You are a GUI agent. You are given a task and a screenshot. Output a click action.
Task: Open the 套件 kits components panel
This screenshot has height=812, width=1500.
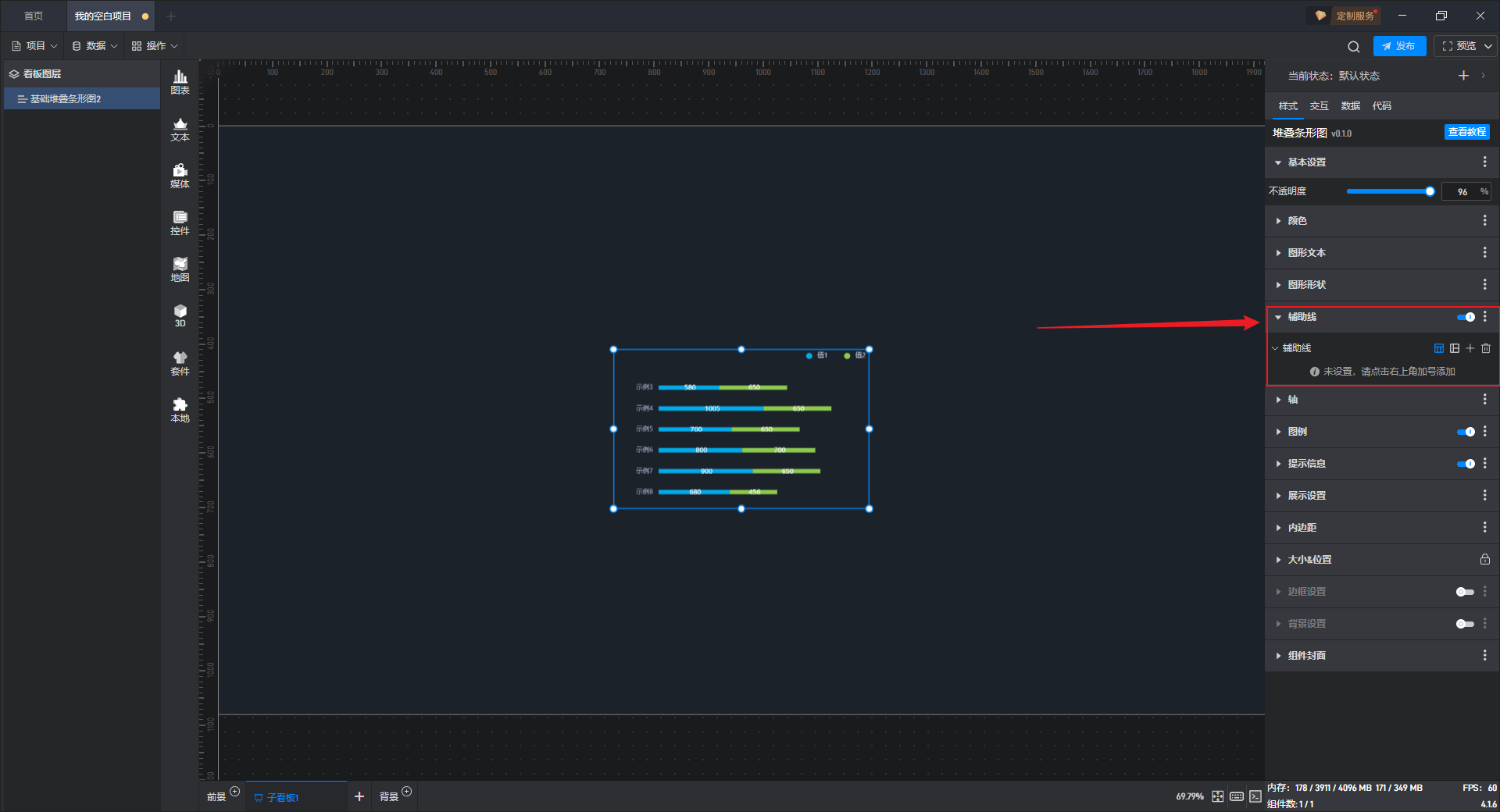pos(180,363)
